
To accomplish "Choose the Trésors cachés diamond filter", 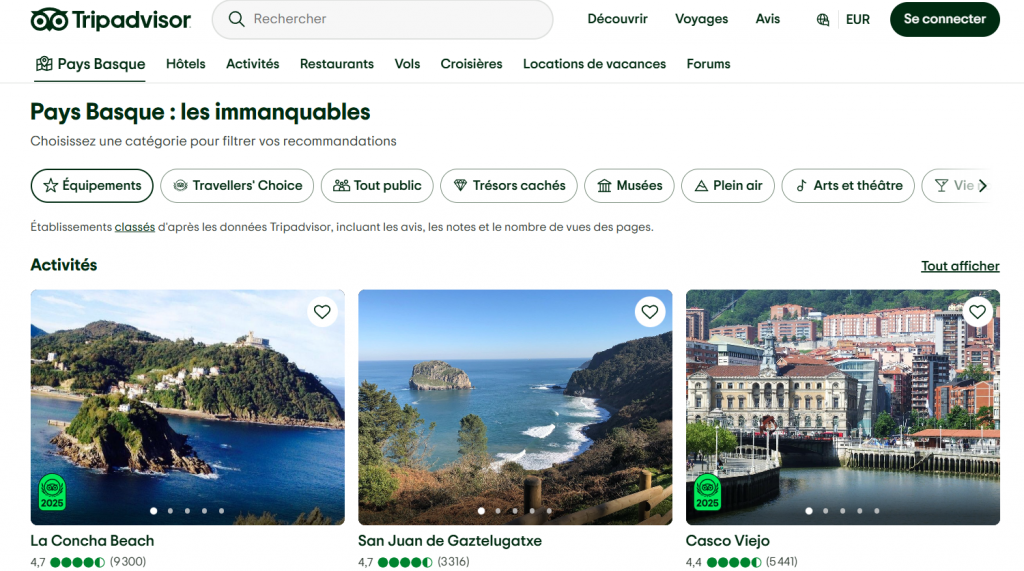I will pyautogui.click(x=509, y=185).
